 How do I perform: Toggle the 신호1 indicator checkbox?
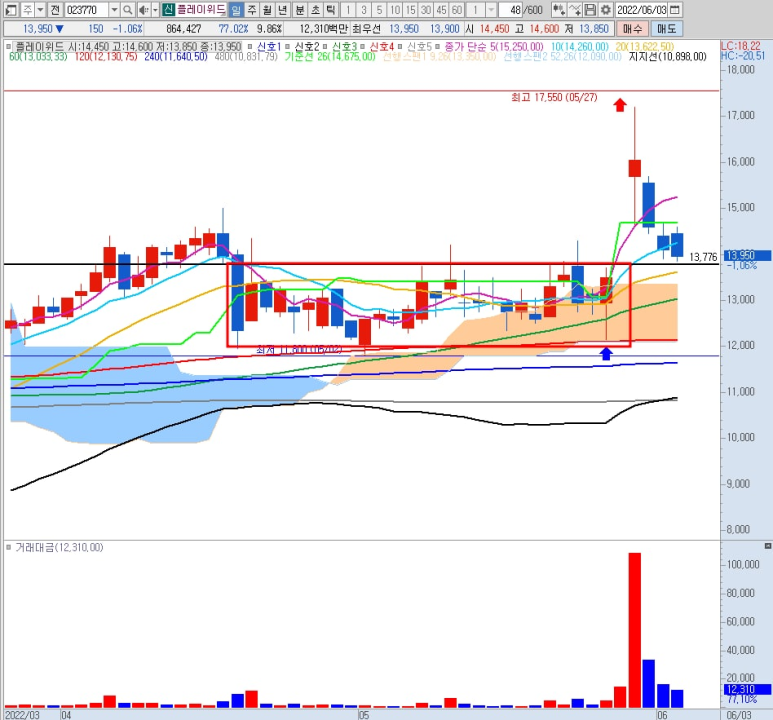[x=249, y=46]
